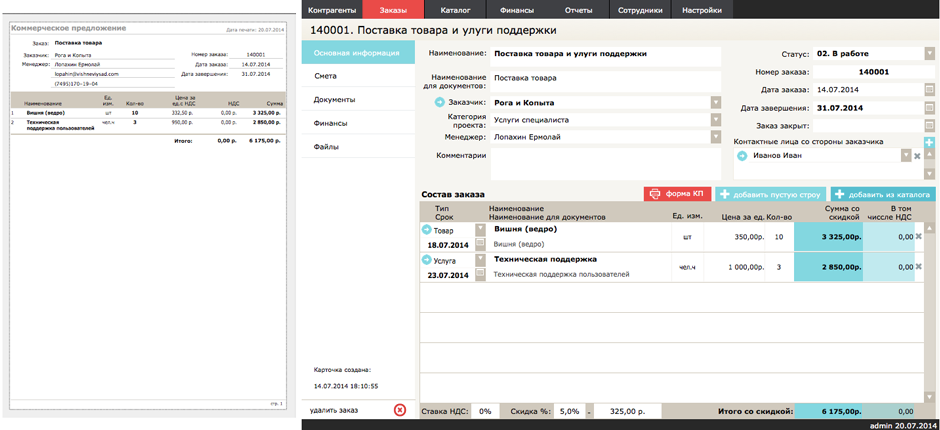The width and height of the screenshot is (940, 430).
Task: Switch to the Каталог top tab
Action: click(x=455, y=10)
